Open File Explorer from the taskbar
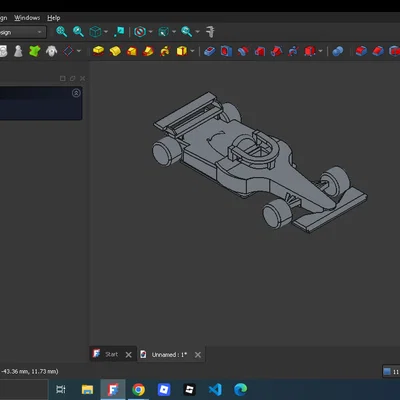 coord(87,389)
